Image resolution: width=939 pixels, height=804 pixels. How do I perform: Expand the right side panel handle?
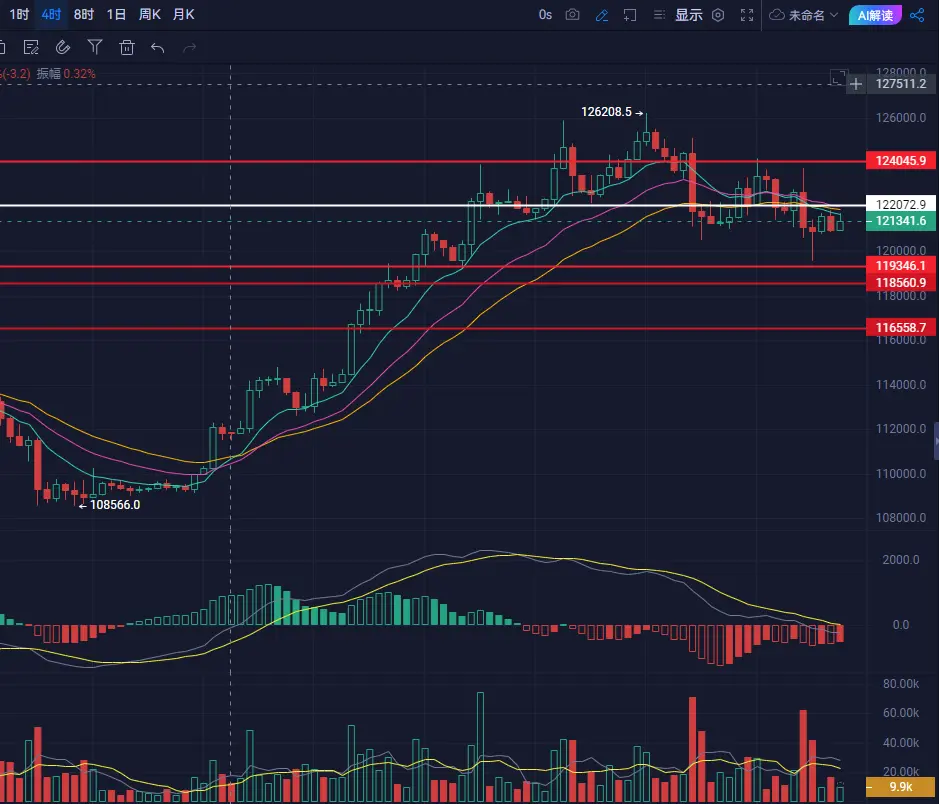tap(936, 441)
